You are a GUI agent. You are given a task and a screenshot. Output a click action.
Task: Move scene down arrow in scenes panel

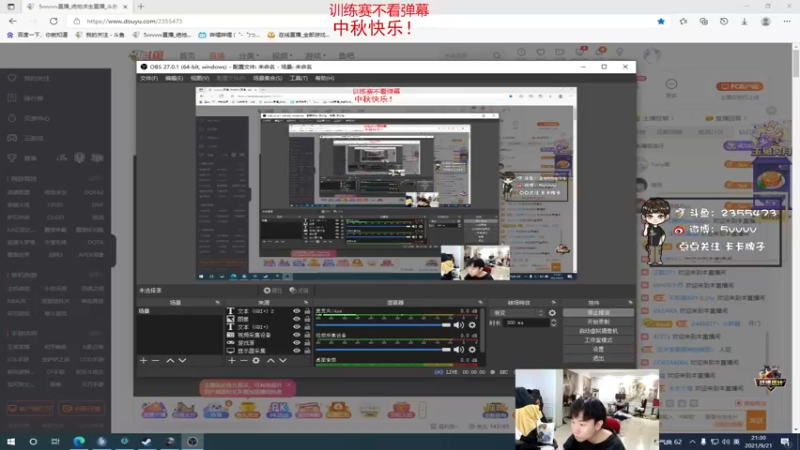(x=182, y=360)
